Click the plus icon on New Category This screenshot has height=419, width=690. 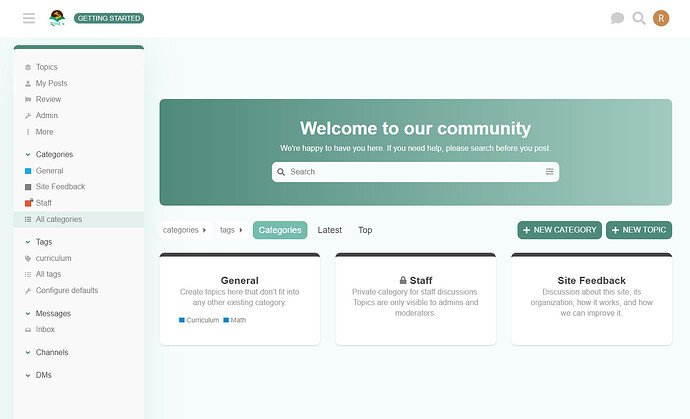(x=526, y=230)
